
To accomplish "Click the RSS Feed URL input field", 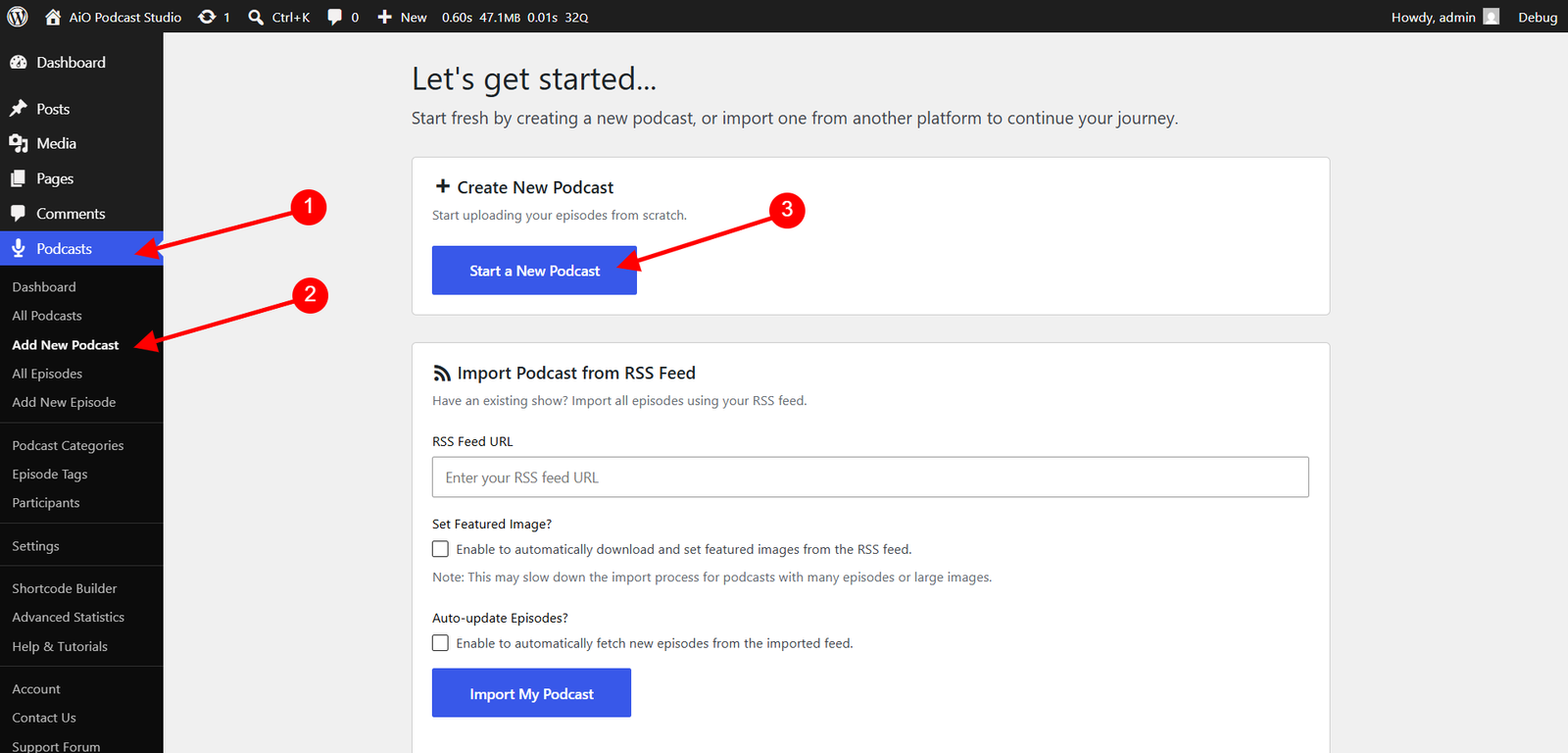I will (870, 477).
